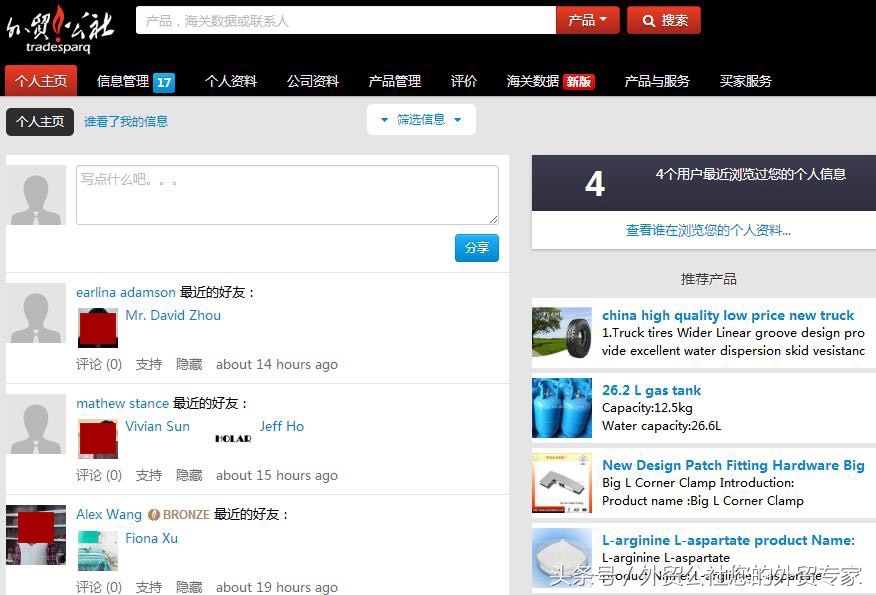Screen dimensions: 876x595
Task: Open the 产品 search category dropdown
Action: (587, 19)
